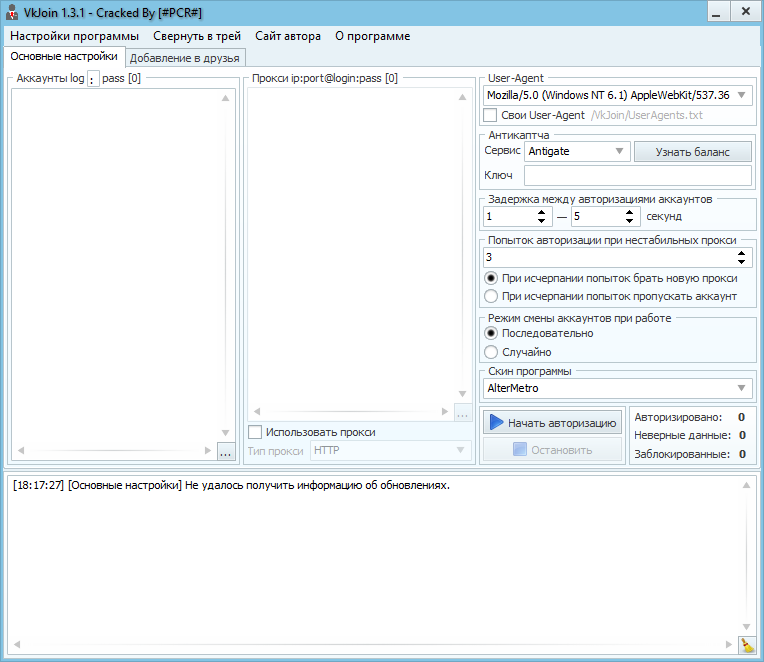
Task: Open the User-Agent dropdown list
Action: click(x=741, y=96)
